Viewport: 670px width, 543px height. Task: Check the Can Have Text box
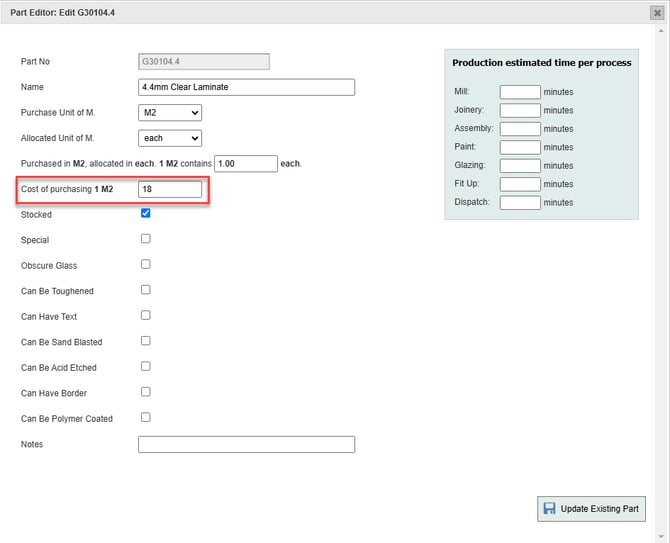[146, 316]
